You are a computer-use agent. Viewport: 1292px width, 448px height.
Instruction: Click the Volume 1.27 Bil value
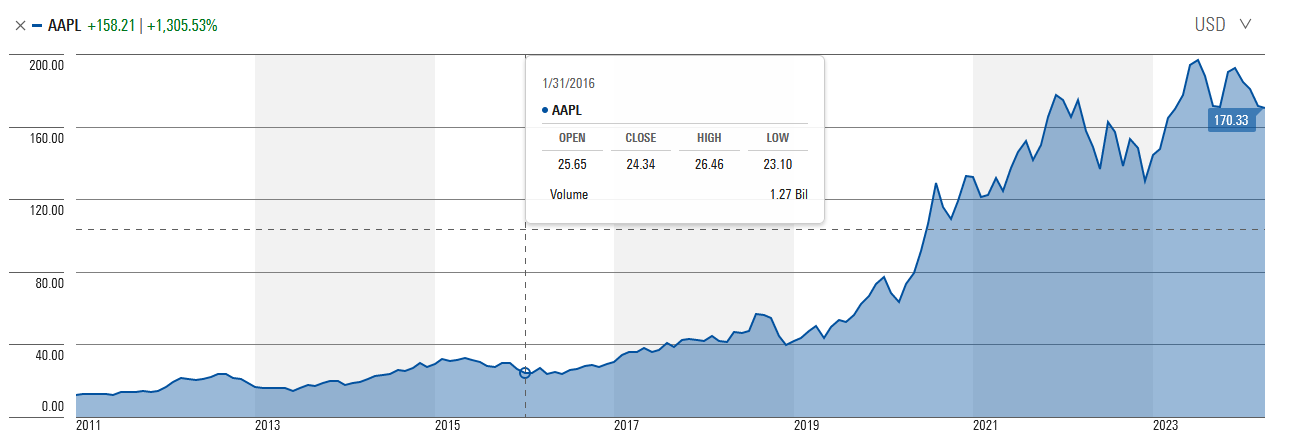click(x=787, y=195)
